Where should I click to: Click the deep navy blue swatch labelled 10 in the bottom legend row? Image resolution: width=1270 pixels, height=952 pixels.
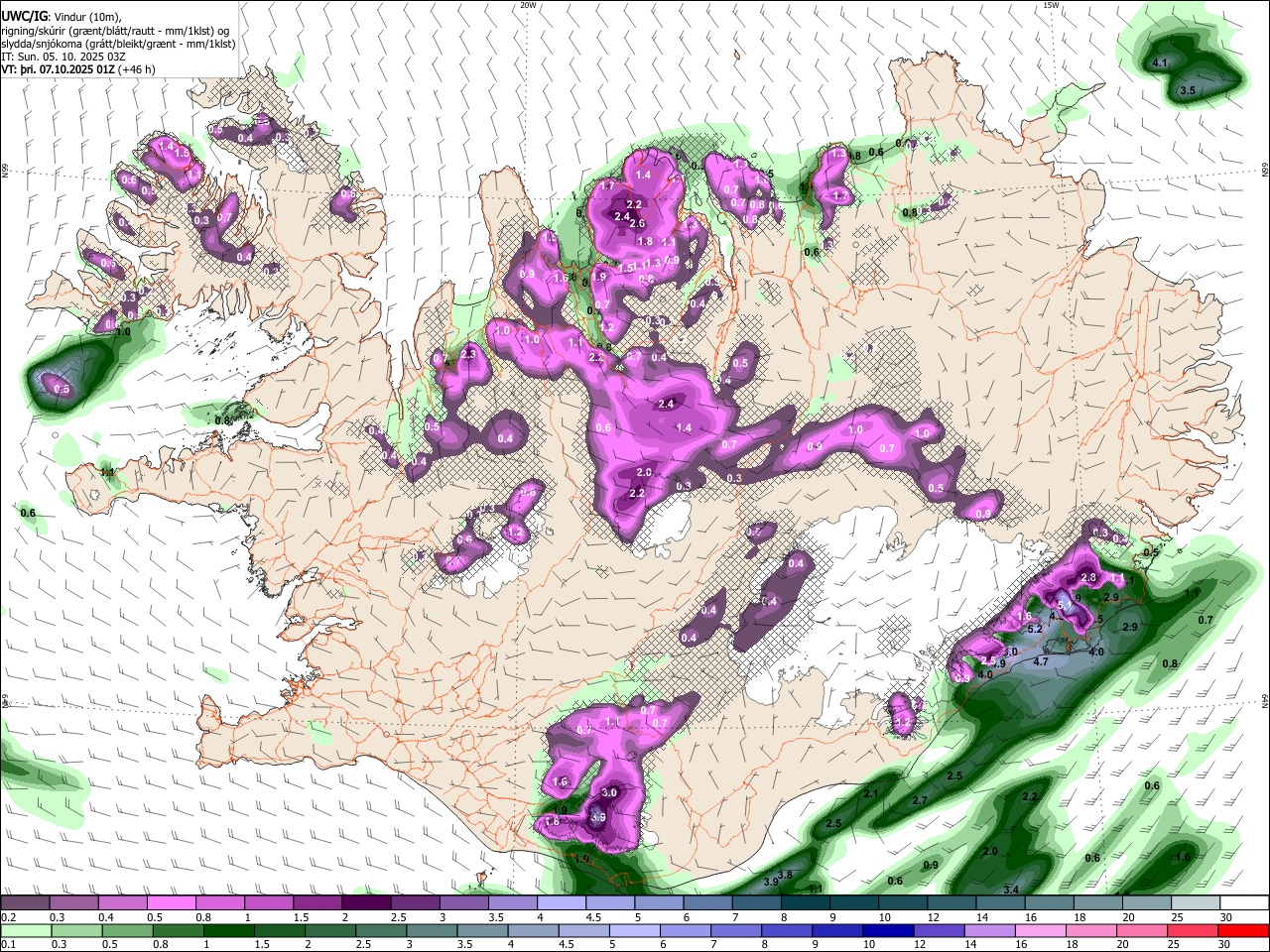pos(888,931)
